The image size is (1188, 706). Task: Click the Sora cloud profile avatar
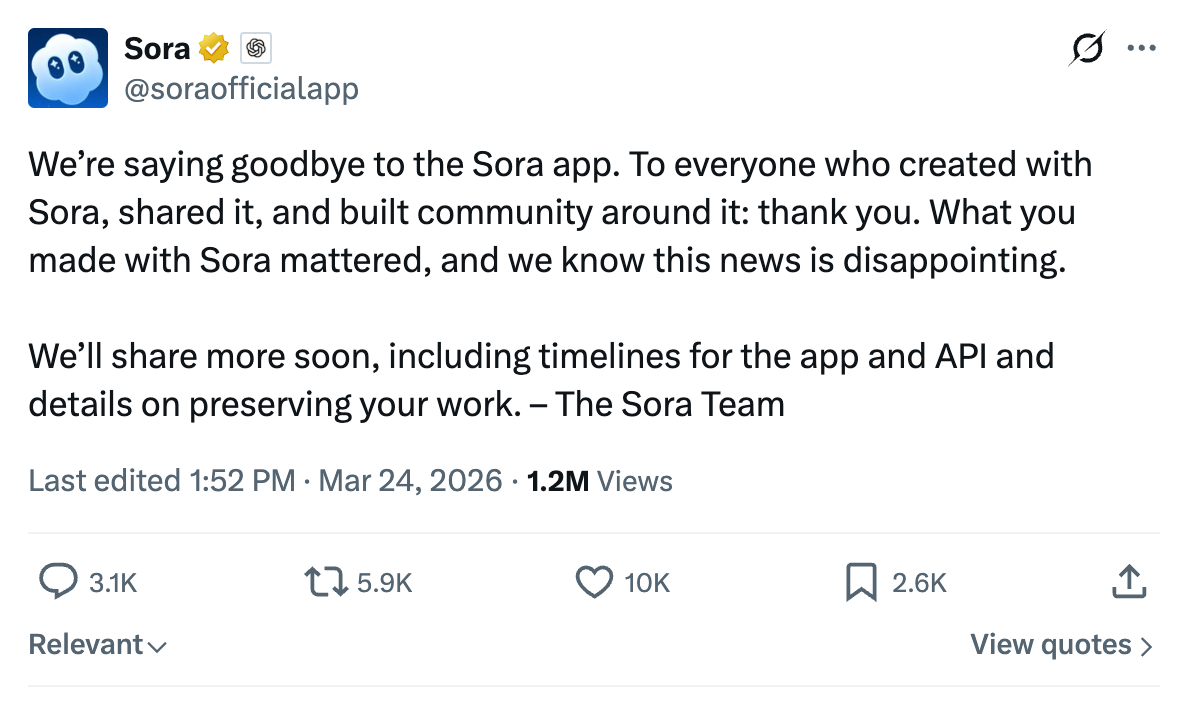pos(67,68)
